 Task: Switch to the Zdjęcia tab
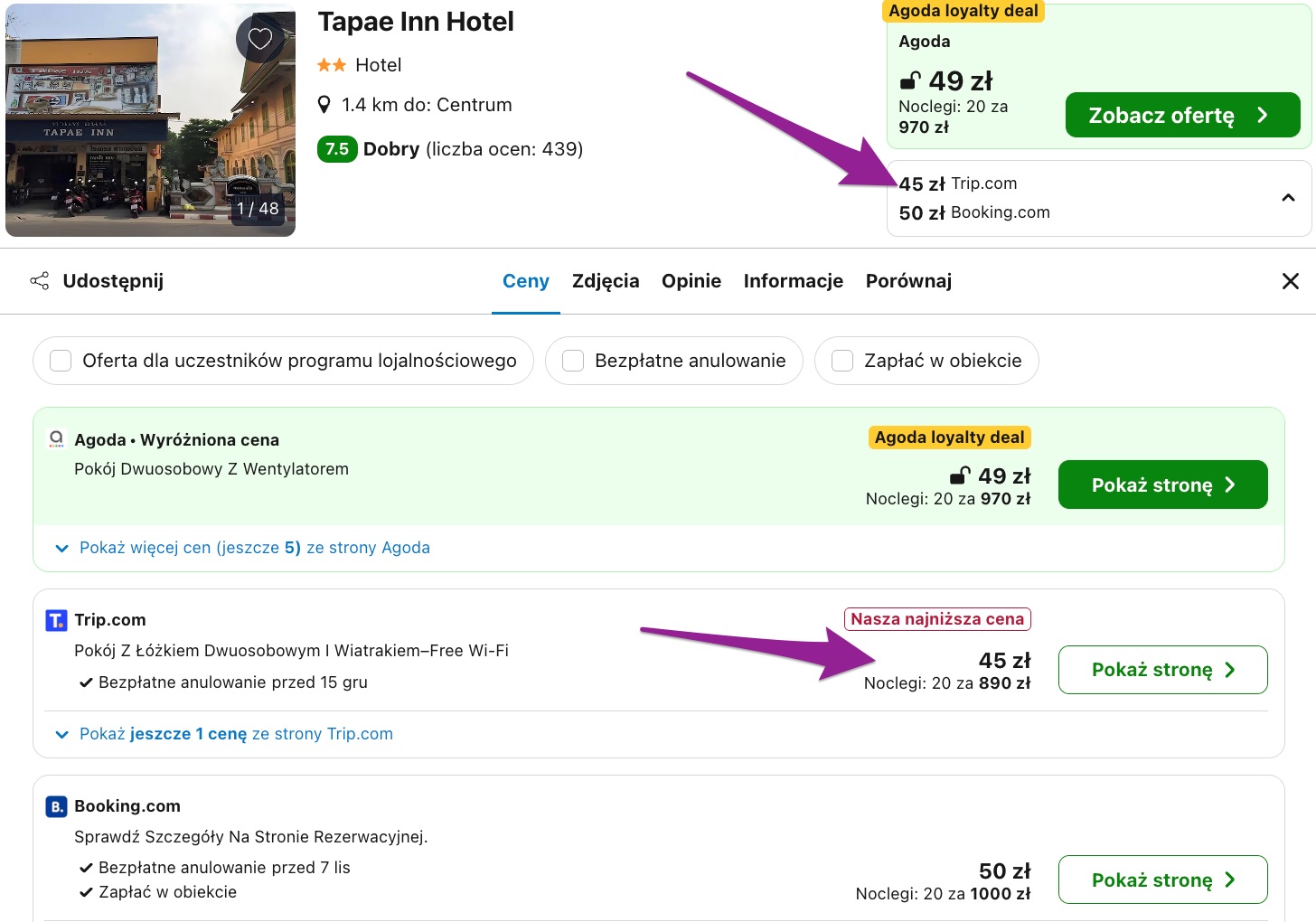coord(606,280)
